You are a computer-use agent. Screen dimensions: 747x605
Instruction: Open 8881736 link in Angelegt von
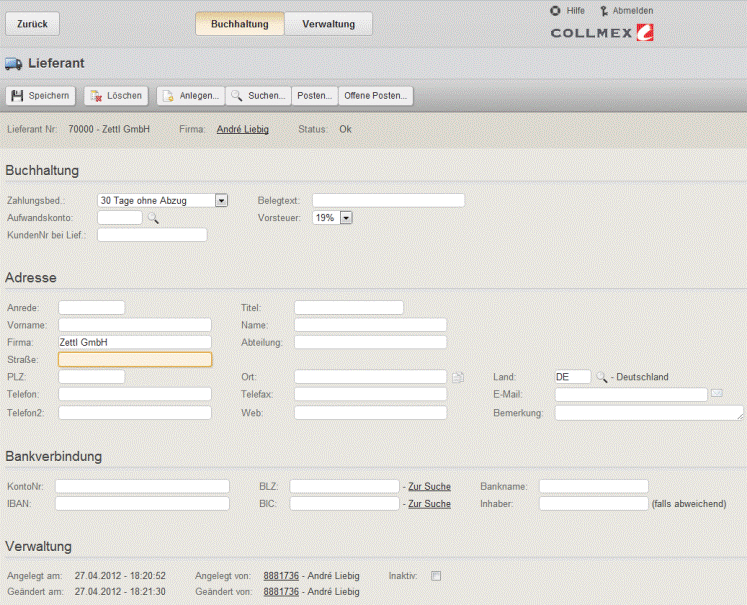coord(281,576)
